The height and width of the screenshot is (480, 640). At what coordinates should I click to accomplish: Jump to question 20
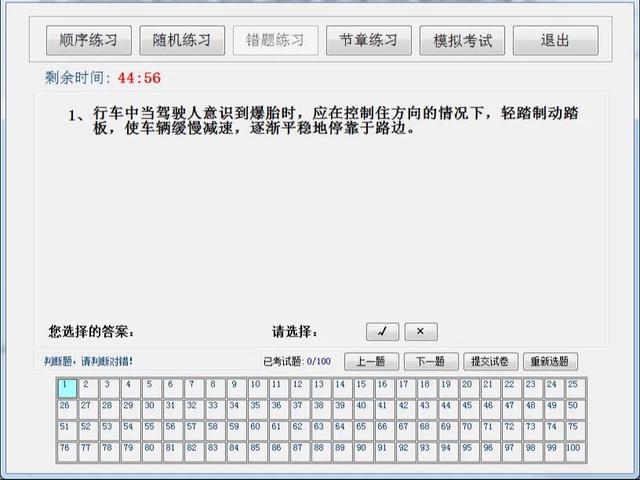[469, 388]
